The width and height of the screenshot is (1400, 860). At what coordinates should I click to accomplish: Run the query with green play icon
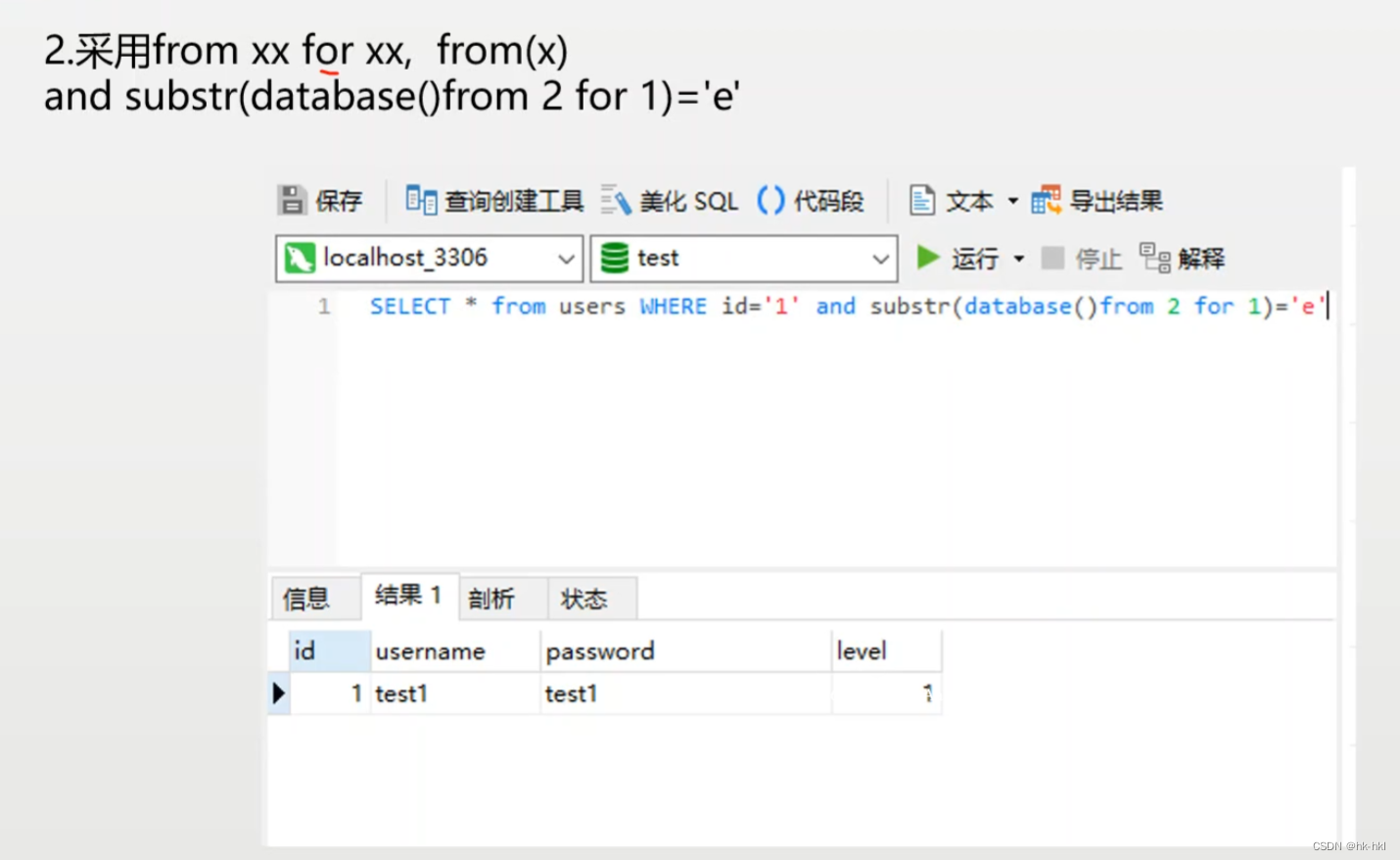pos(927,258)
